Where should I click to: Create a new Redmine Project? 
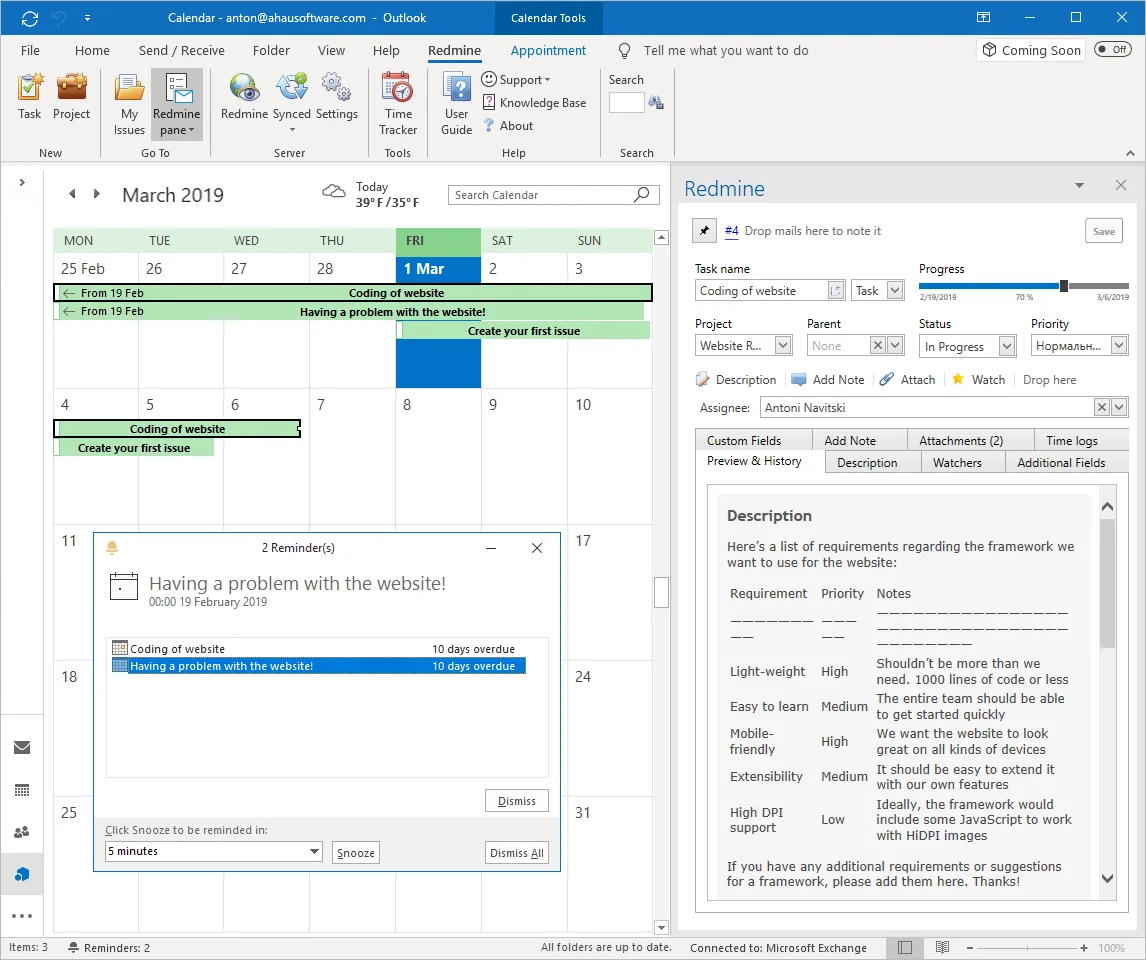[71, 97]
